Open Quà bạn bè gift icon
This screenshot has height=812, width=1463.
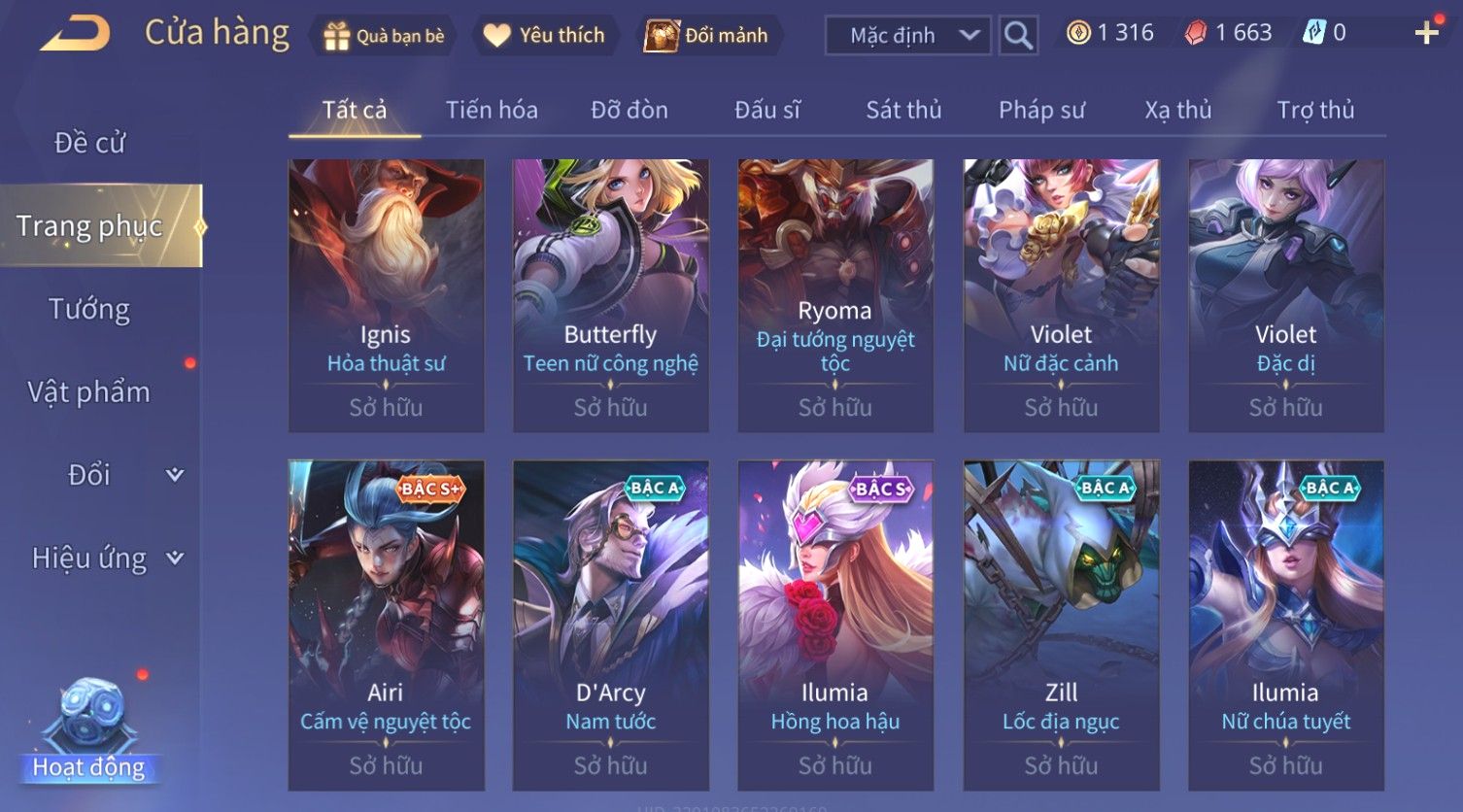336,36
